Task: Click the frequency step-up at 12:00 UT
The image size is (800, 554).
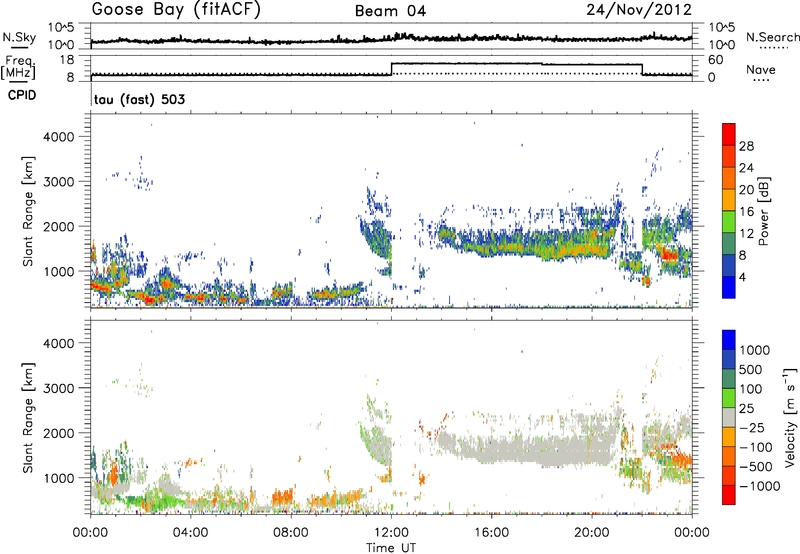Action: pos(391,69)
